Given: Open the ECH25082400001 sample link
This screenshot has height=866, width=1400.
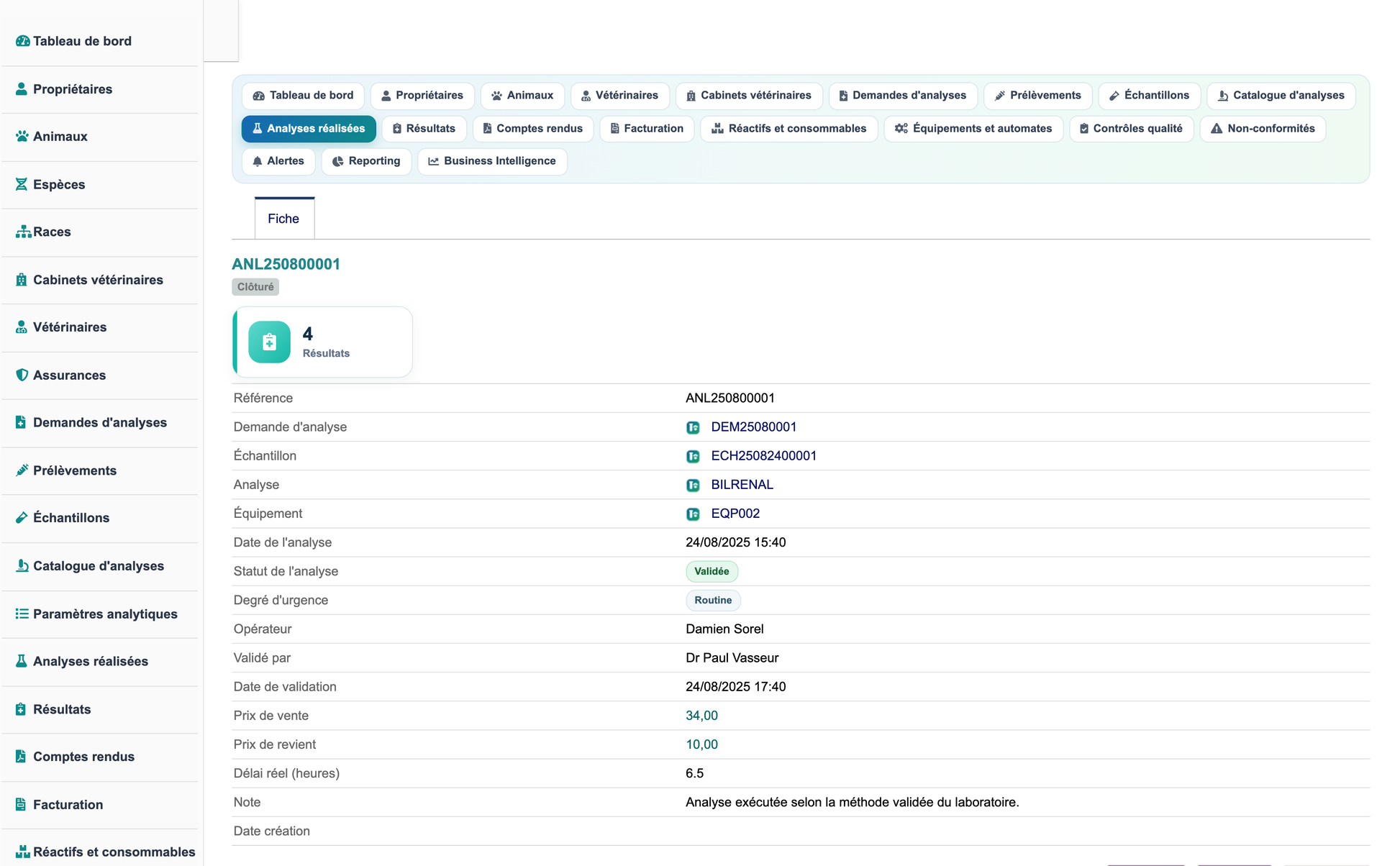Looking at the screenshot, I should pos(763,456).
